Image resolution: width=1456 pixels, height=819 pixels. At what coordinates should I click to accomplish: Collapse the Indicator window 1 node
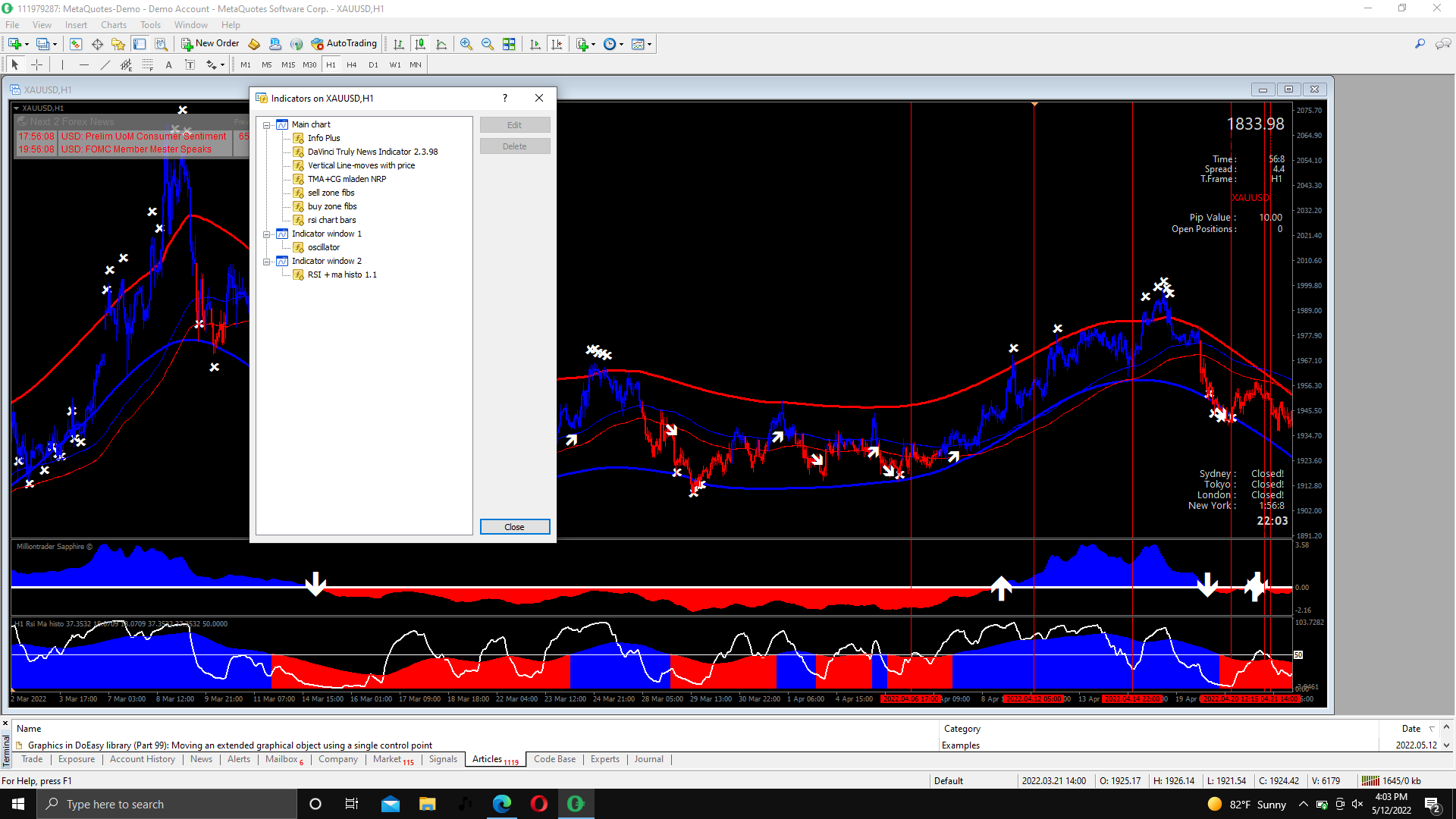coord(267,234)
